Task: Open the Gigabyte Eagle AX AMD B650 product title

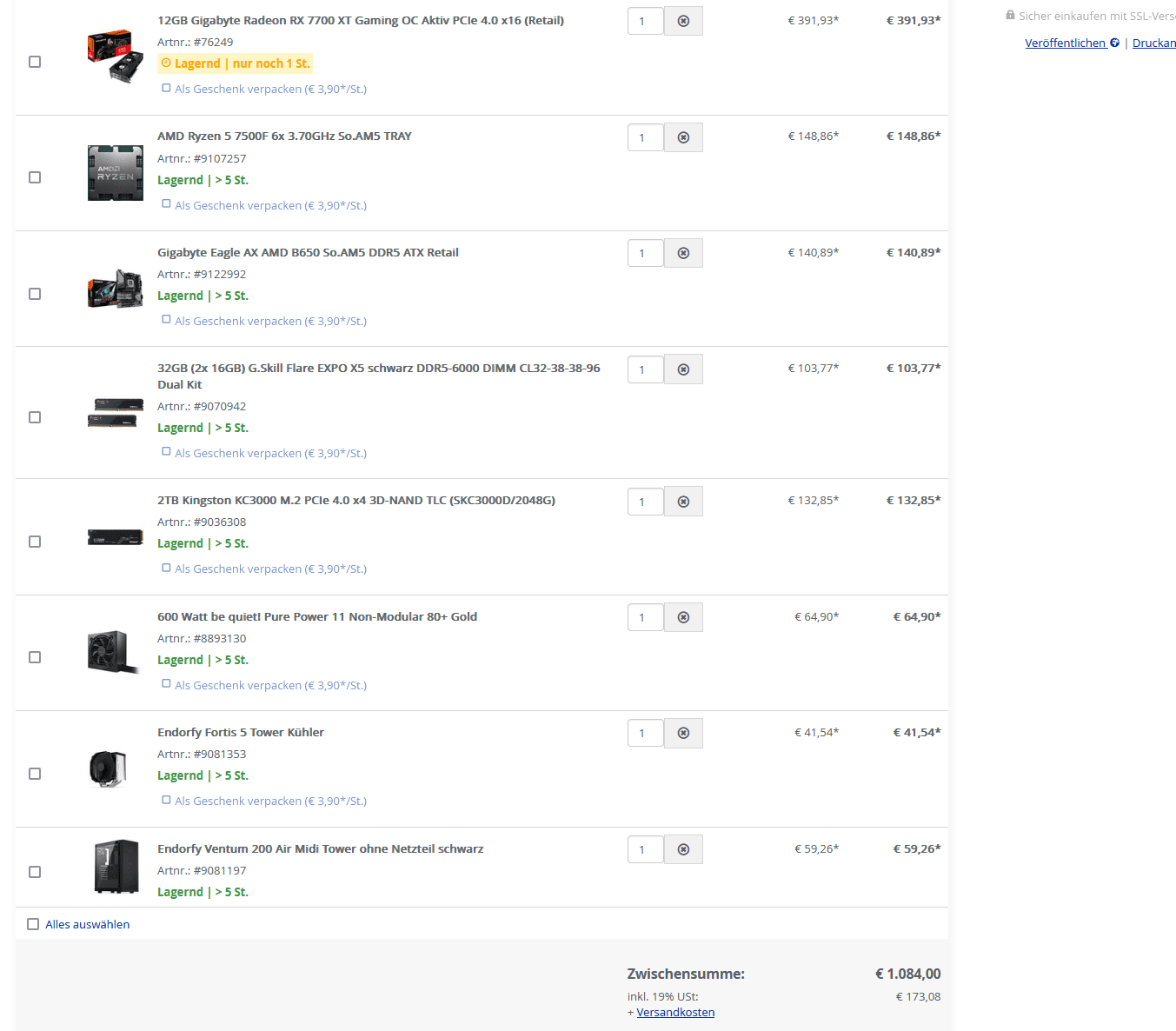Action: (308, 252)
